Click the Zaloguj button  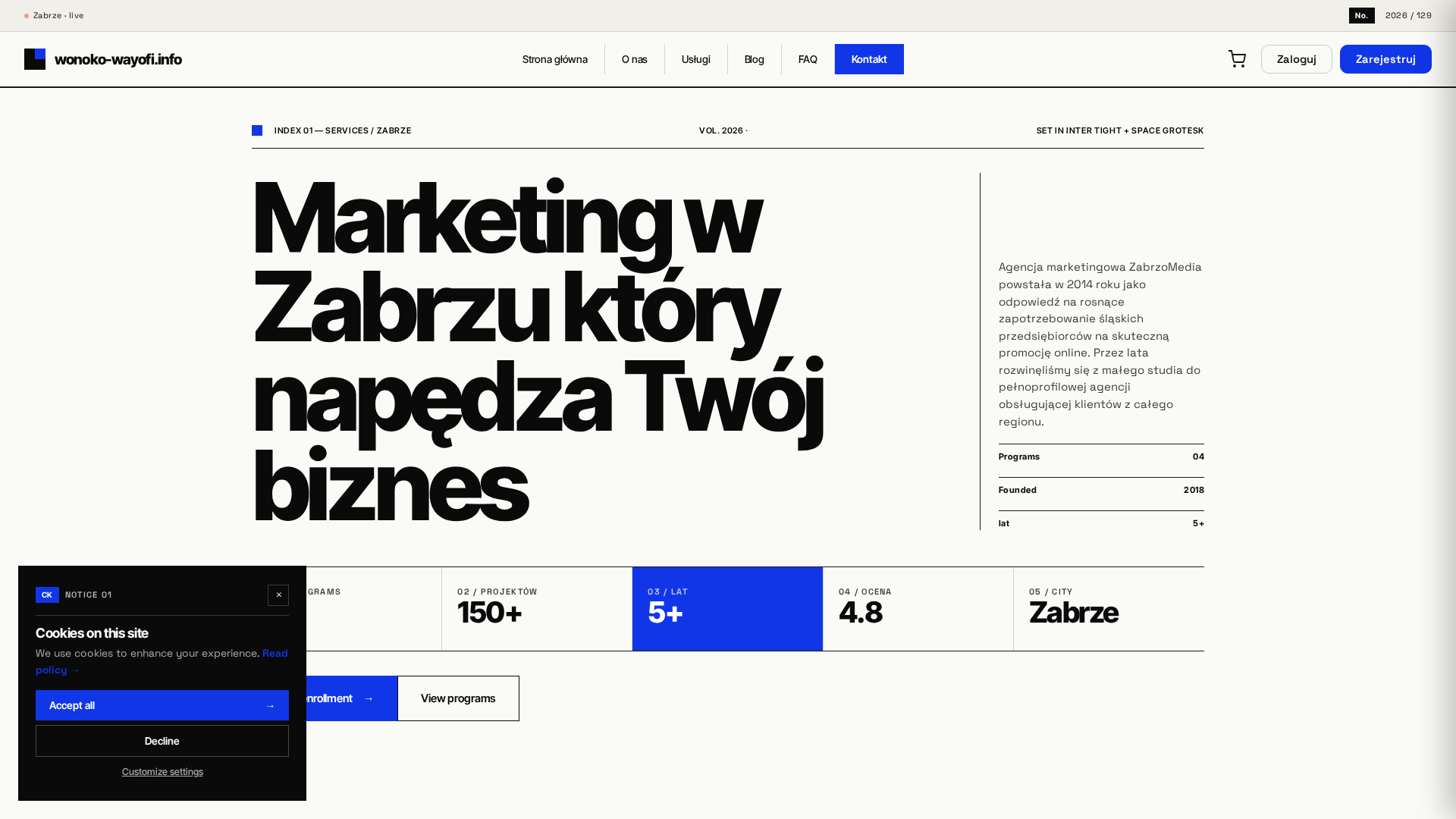click(1297, 59)
